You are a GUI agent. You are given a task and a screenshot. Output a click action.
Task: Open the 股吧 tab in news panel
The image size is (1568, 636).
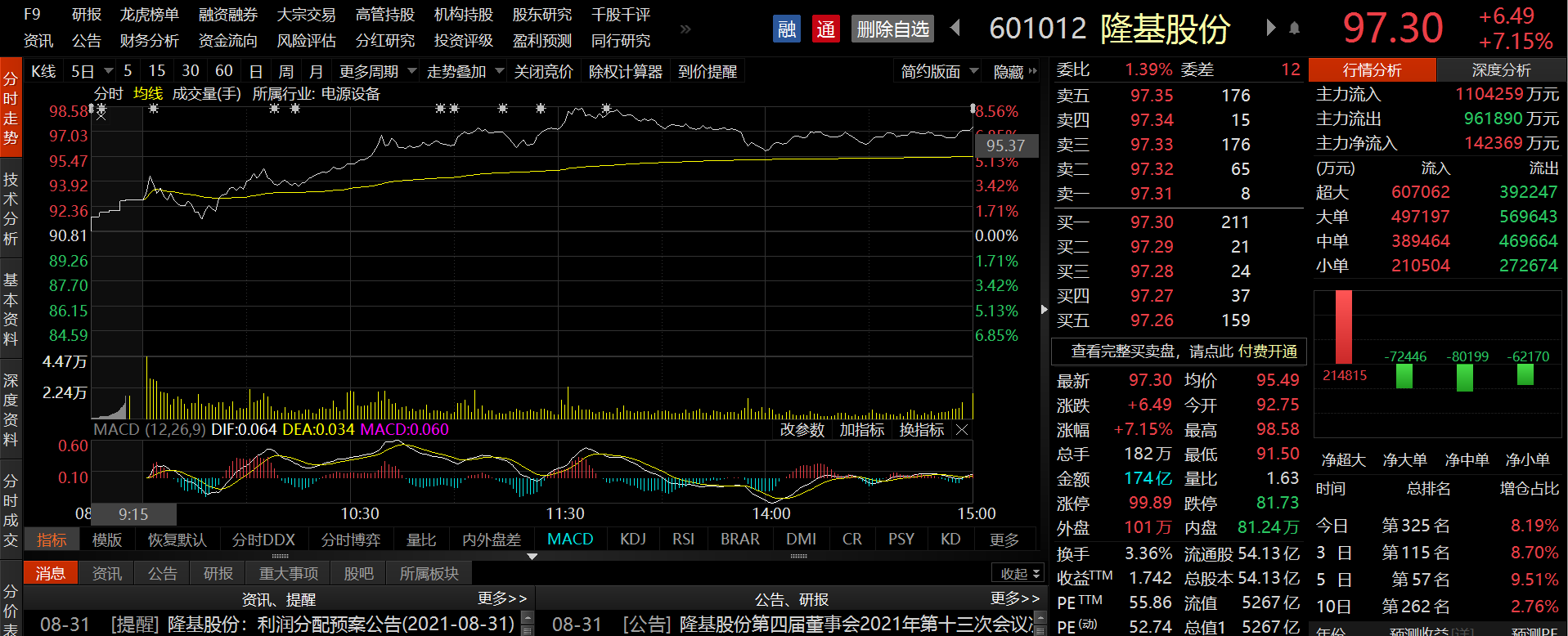pos(358,574)
